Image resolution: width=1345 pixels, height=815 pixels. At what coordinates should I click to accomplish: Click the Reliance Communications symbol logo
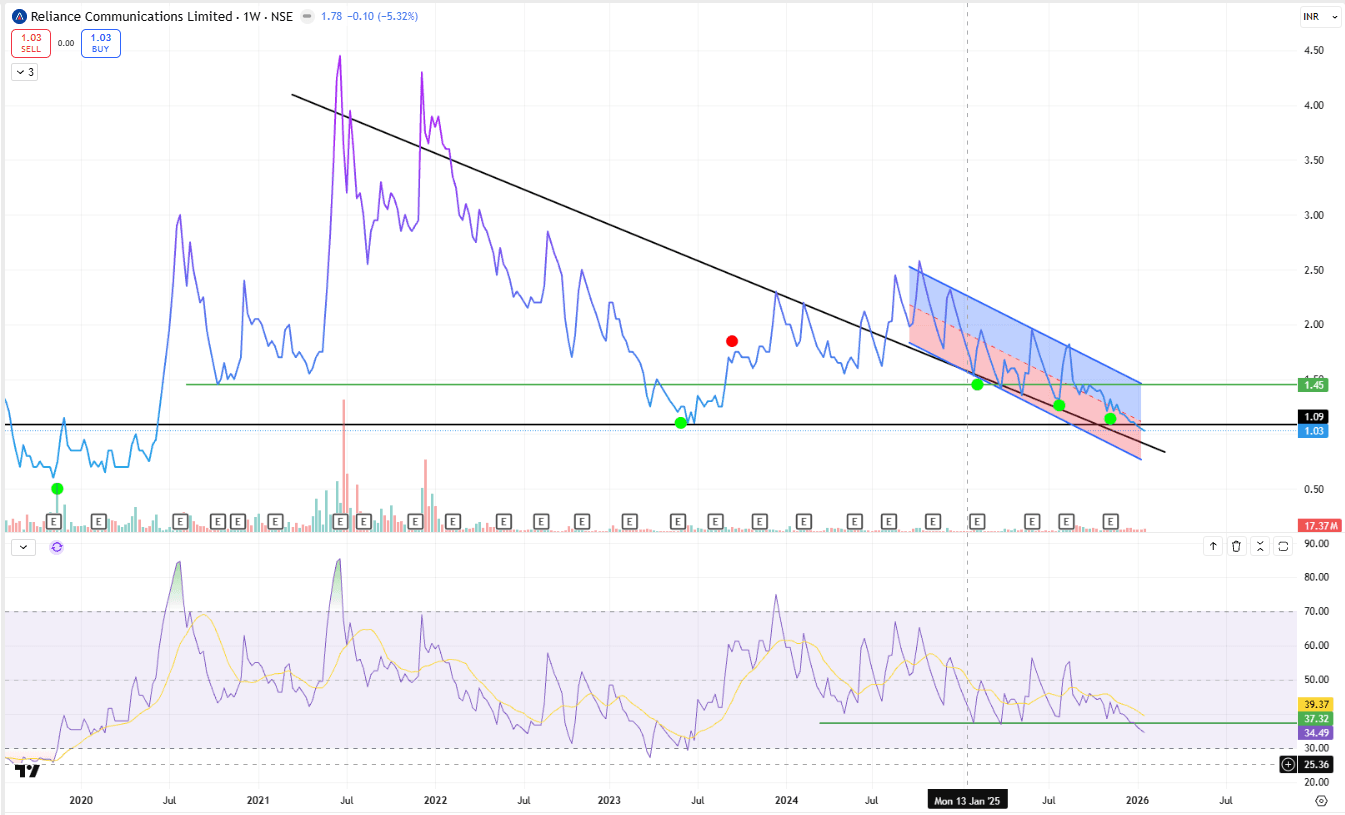[18, 17]
